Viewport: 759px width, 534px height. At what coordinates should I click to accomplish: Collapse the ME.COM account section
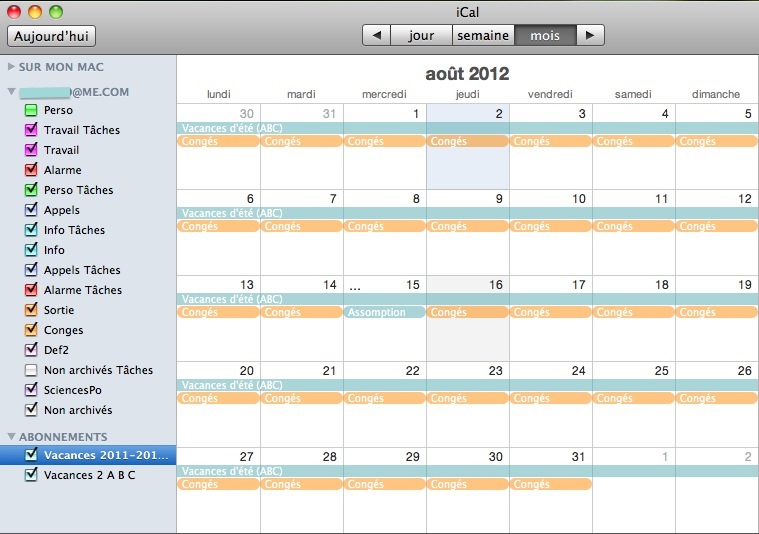(12, 91)
